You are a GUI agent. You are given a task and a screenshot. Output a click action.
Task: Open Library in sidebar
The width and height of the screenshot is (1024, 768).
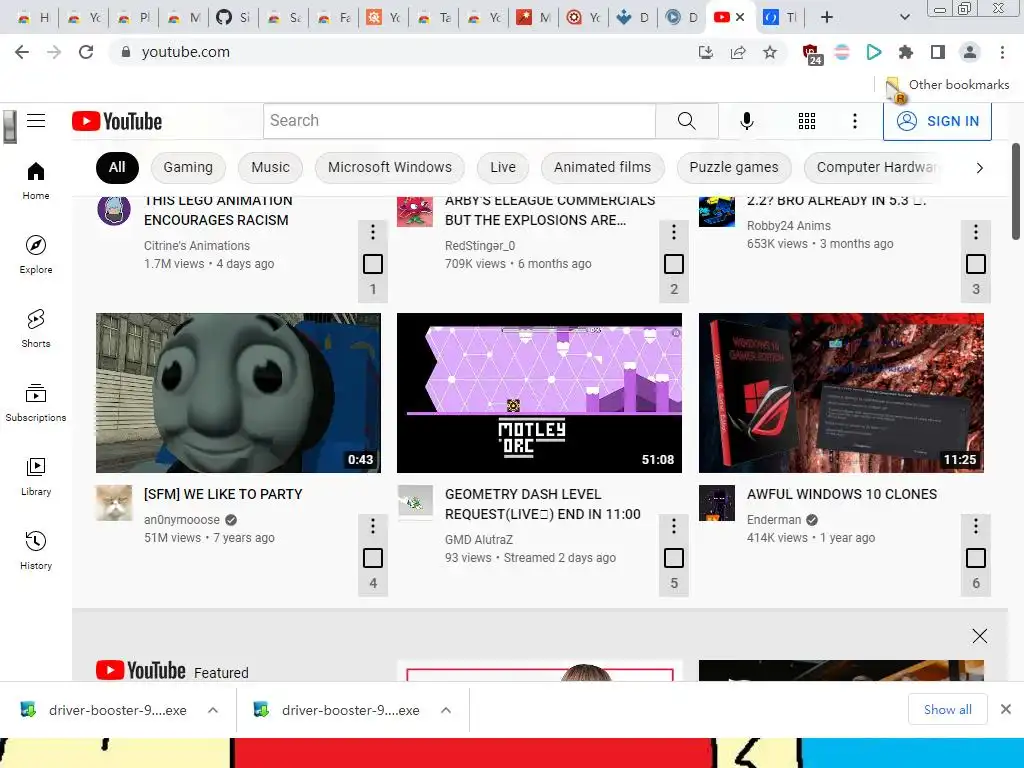click(36, 477)
